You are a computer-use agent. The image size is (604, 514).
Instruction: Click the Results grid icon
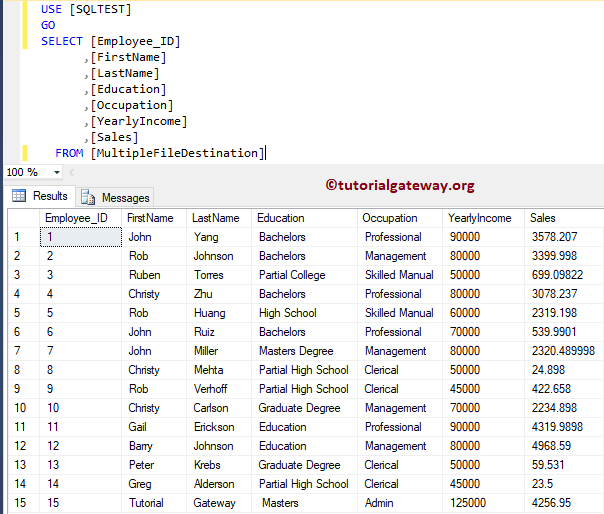coord(19,196)
